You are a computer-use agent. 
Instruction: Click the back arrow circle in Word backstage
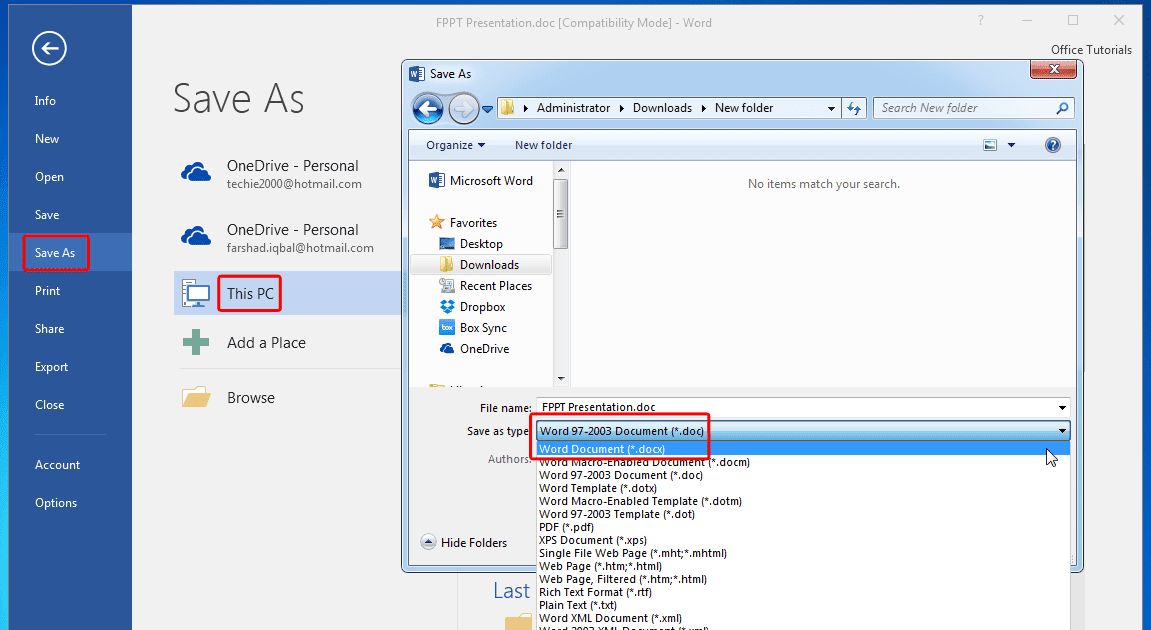point(49,48)
